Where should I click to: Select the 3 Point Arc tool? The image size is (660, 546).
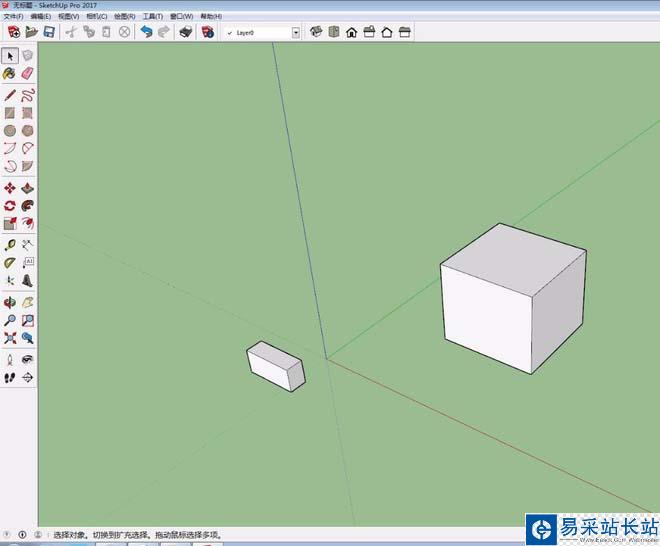pyautogui.click(x=10, y=166)
